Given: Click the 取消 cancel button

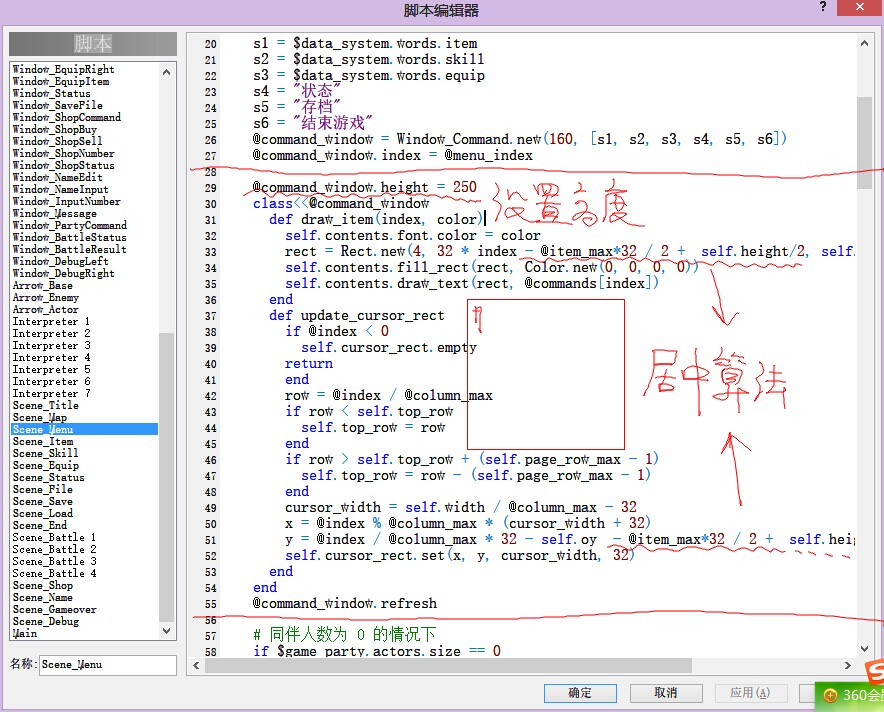Looking at the screenshot, I should pos(666,693).
